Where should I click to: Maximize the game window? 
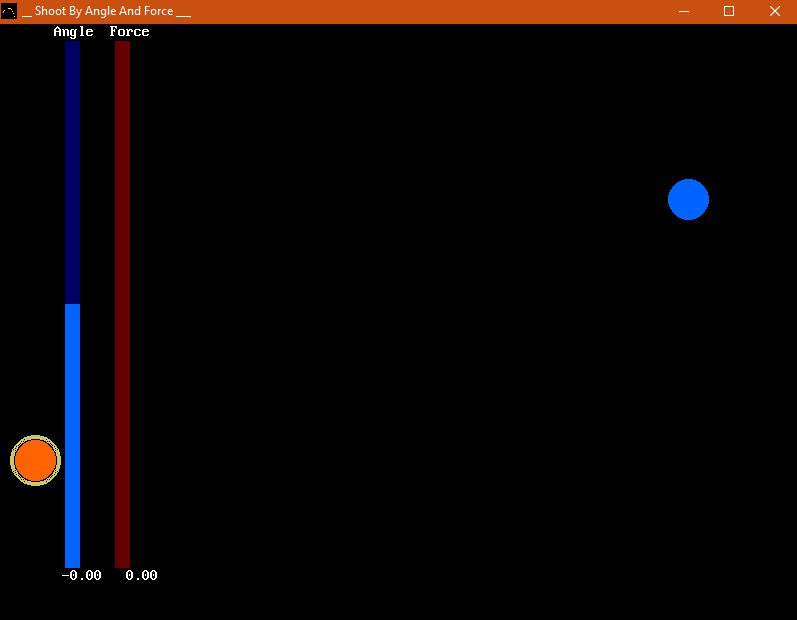click(x=729, y=11)
